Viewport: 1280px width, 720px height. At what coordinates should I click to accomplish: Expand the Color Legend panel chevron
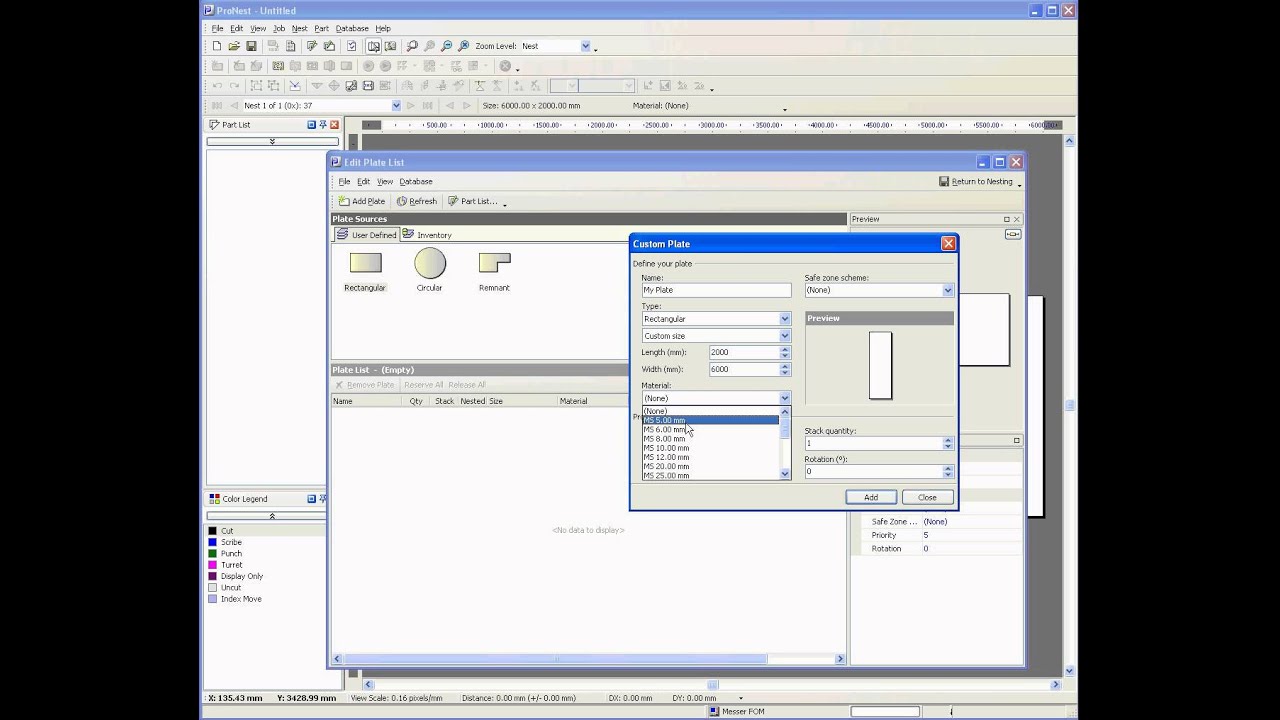(x=272, y=516)
